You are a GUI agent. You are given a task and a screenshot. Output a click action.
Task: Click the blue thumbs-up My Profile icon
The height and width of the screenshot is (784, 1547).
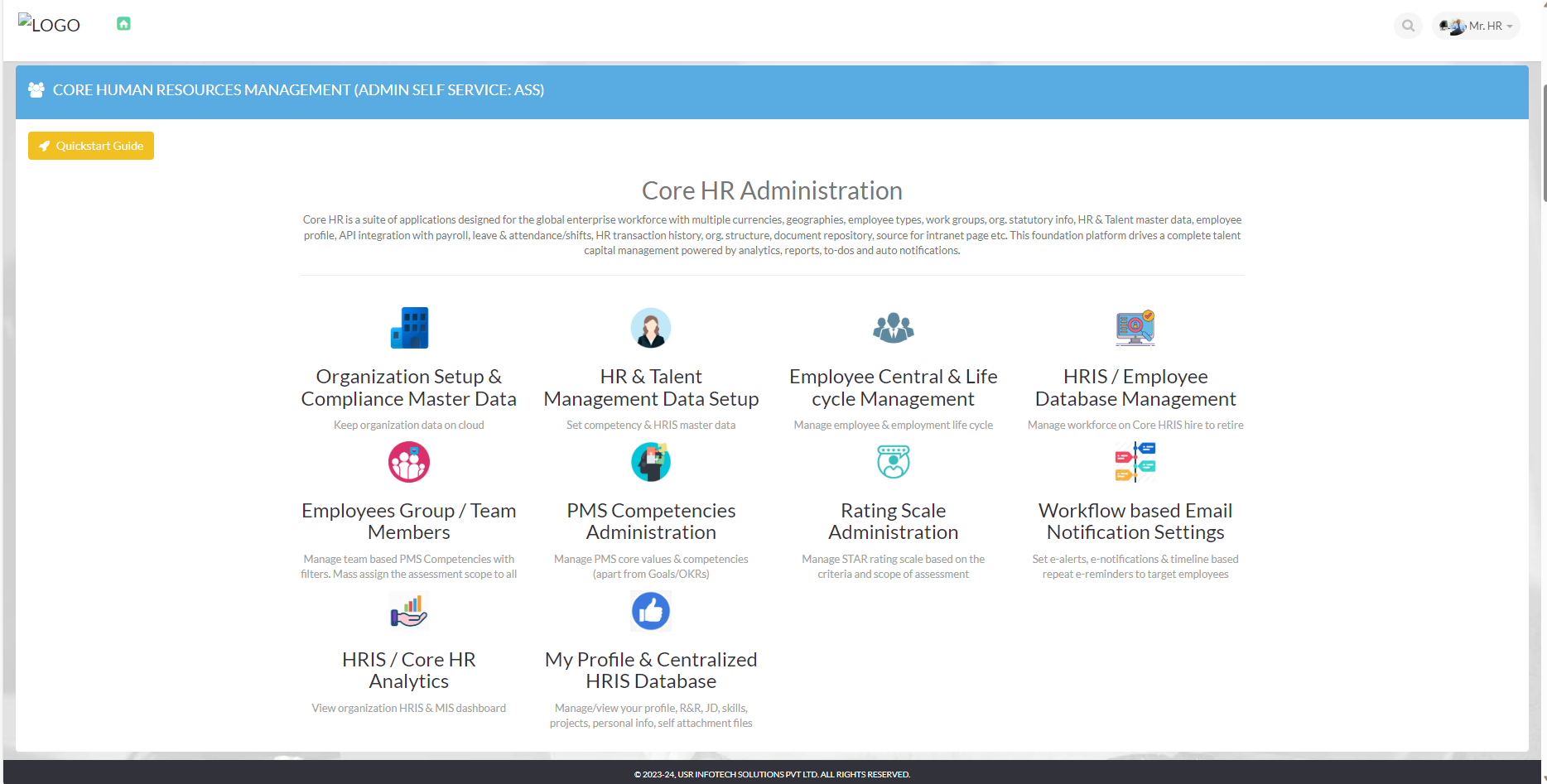click(651, 611)
